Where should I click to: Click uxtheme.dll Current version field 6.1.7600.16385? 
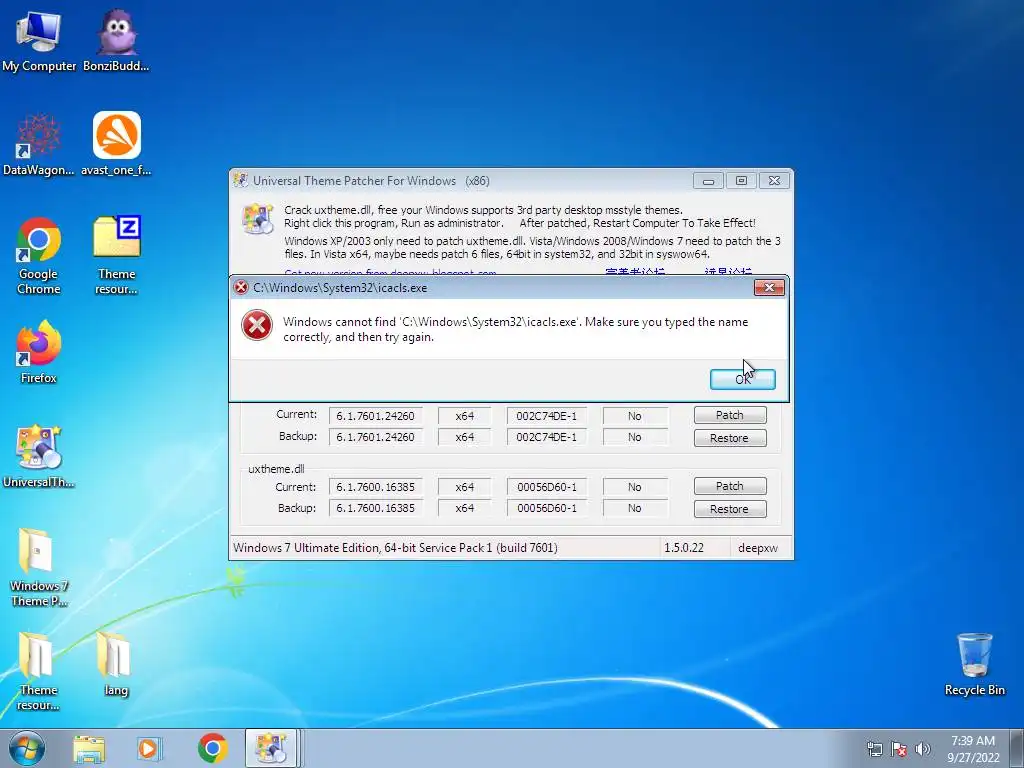[x=376, y=487]
